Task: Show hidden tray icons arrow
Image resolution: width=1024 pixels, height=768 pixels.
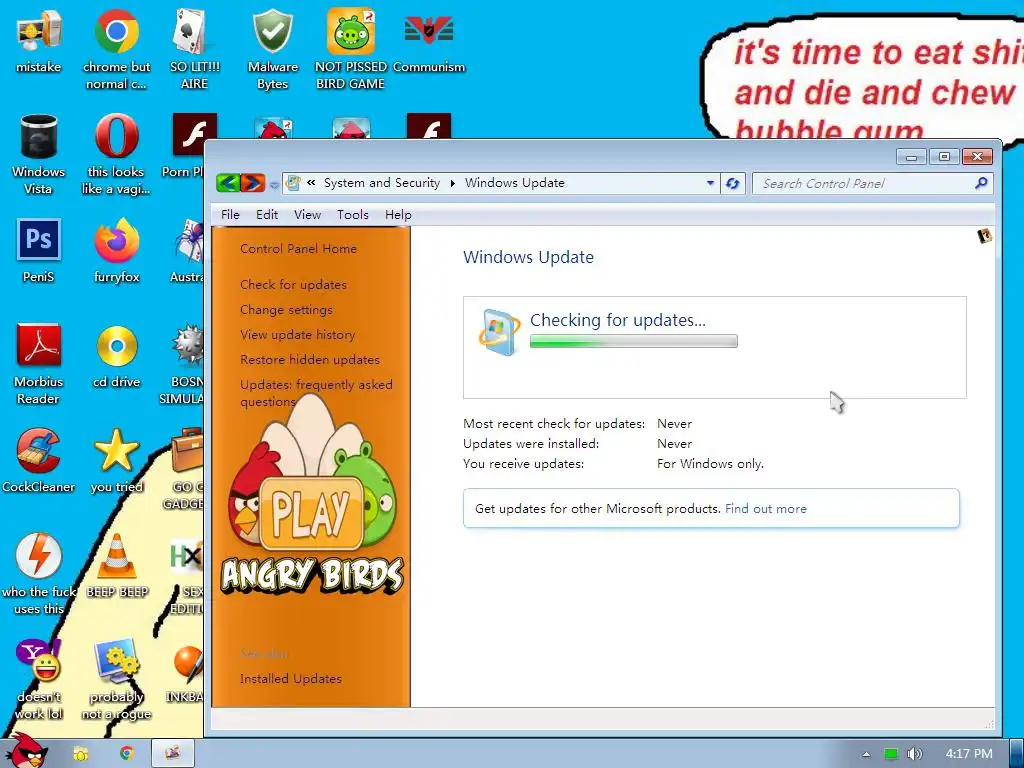Action: tap(866, 754)
